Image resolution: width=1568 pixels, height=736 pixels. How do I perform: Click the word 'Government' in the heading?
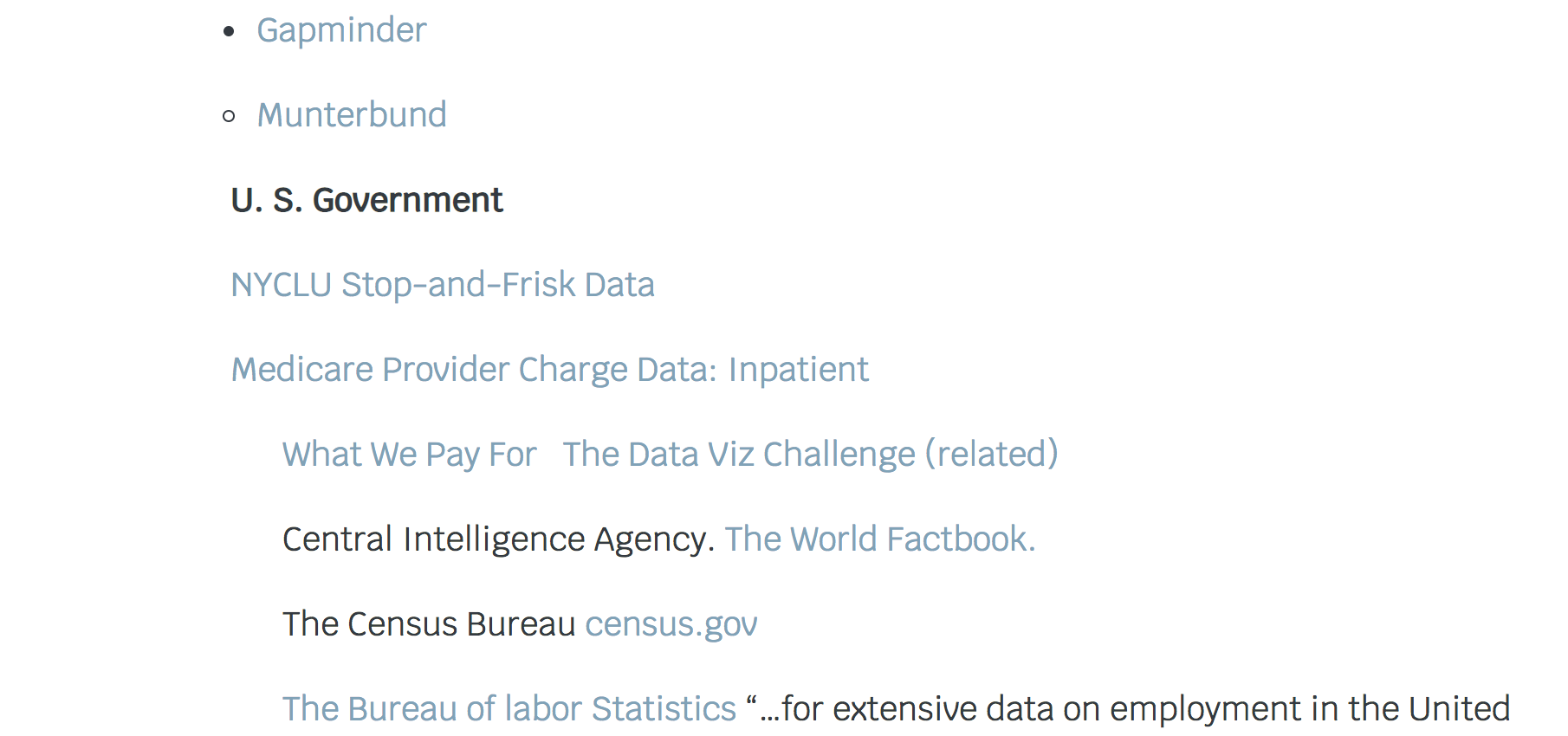pos(407,200)
